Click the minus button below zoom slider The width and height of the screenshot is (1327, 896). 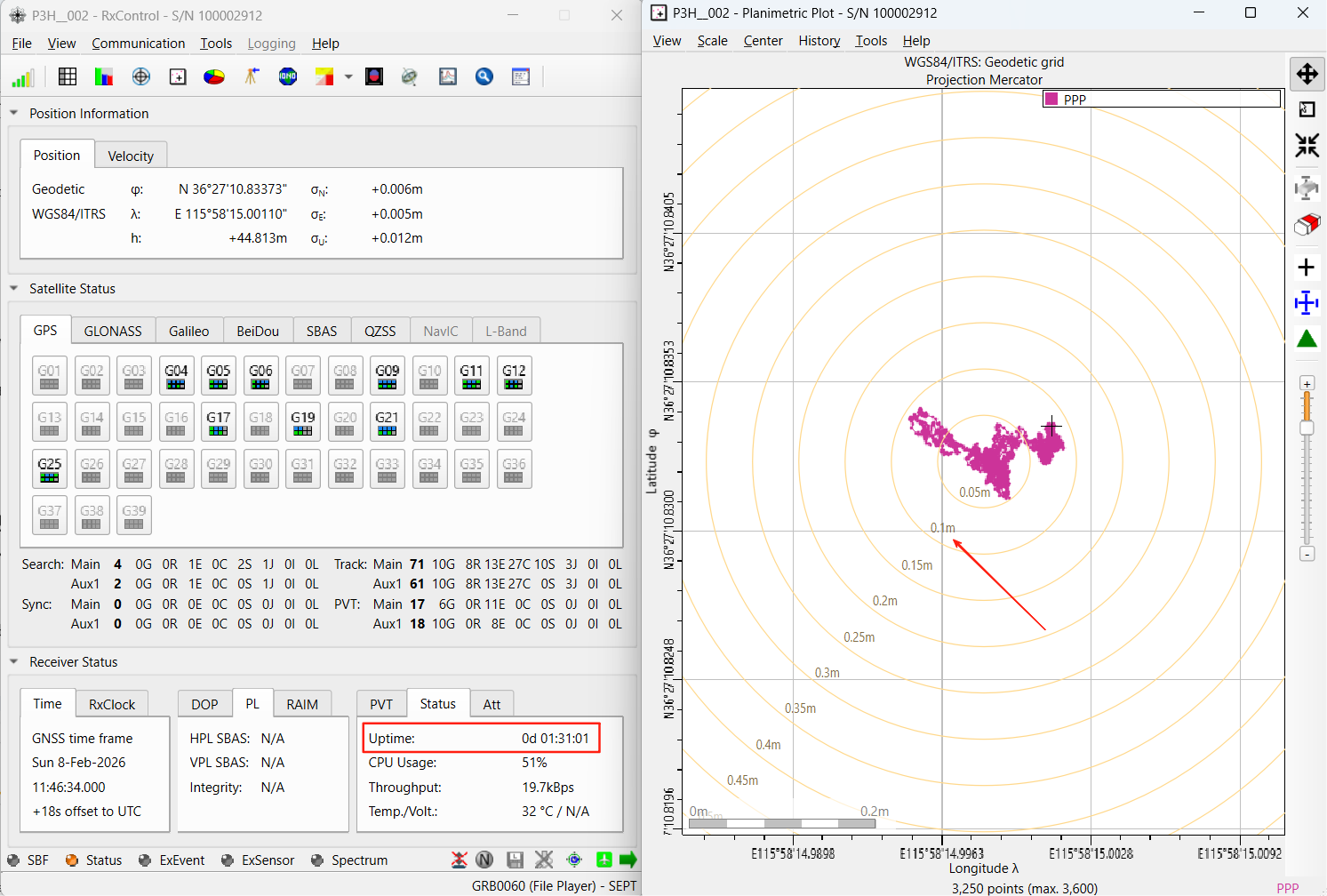1307,554
